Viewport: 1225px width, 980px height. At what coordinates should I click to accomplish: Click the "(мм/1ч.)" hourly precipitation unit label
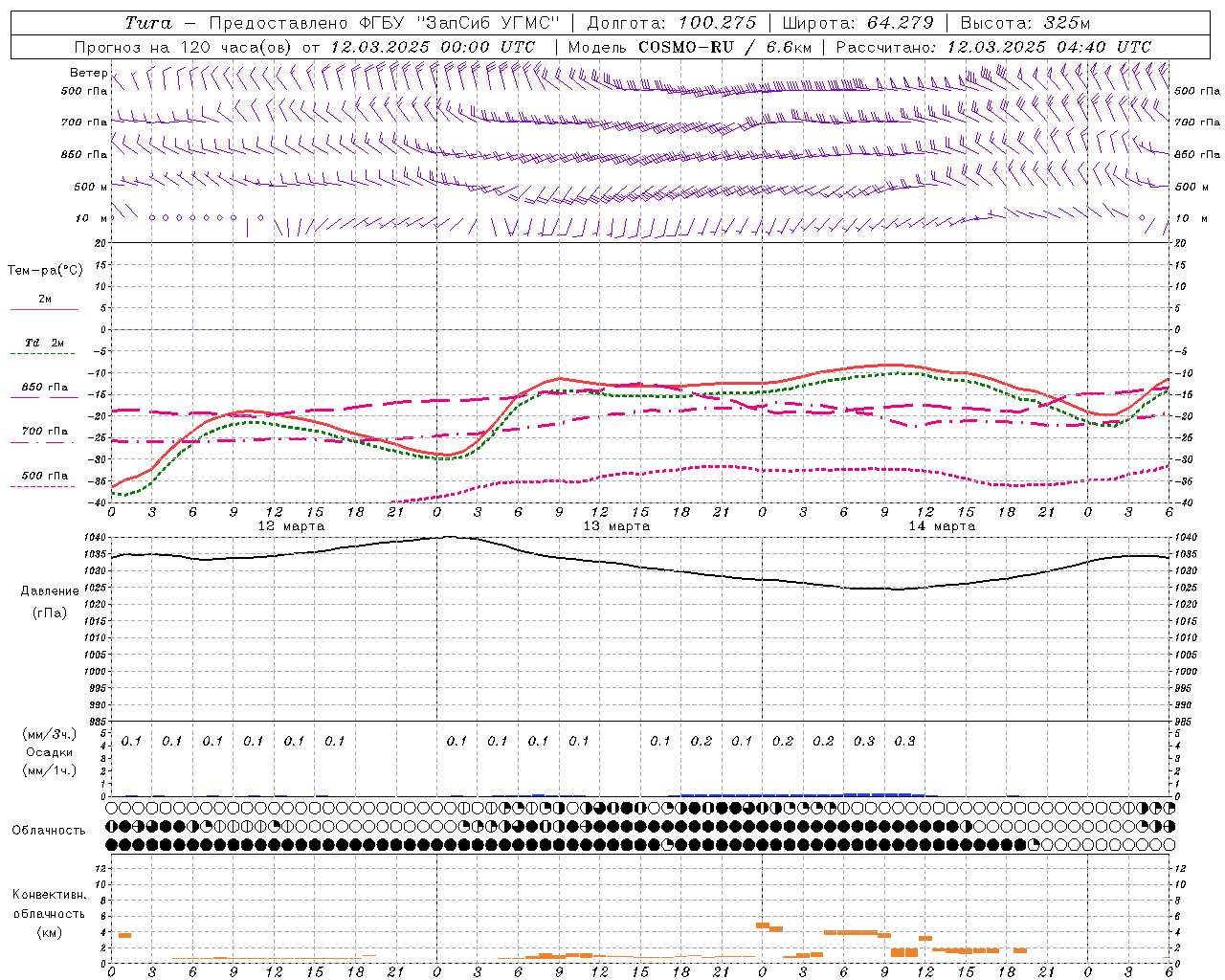coord(50,770)
